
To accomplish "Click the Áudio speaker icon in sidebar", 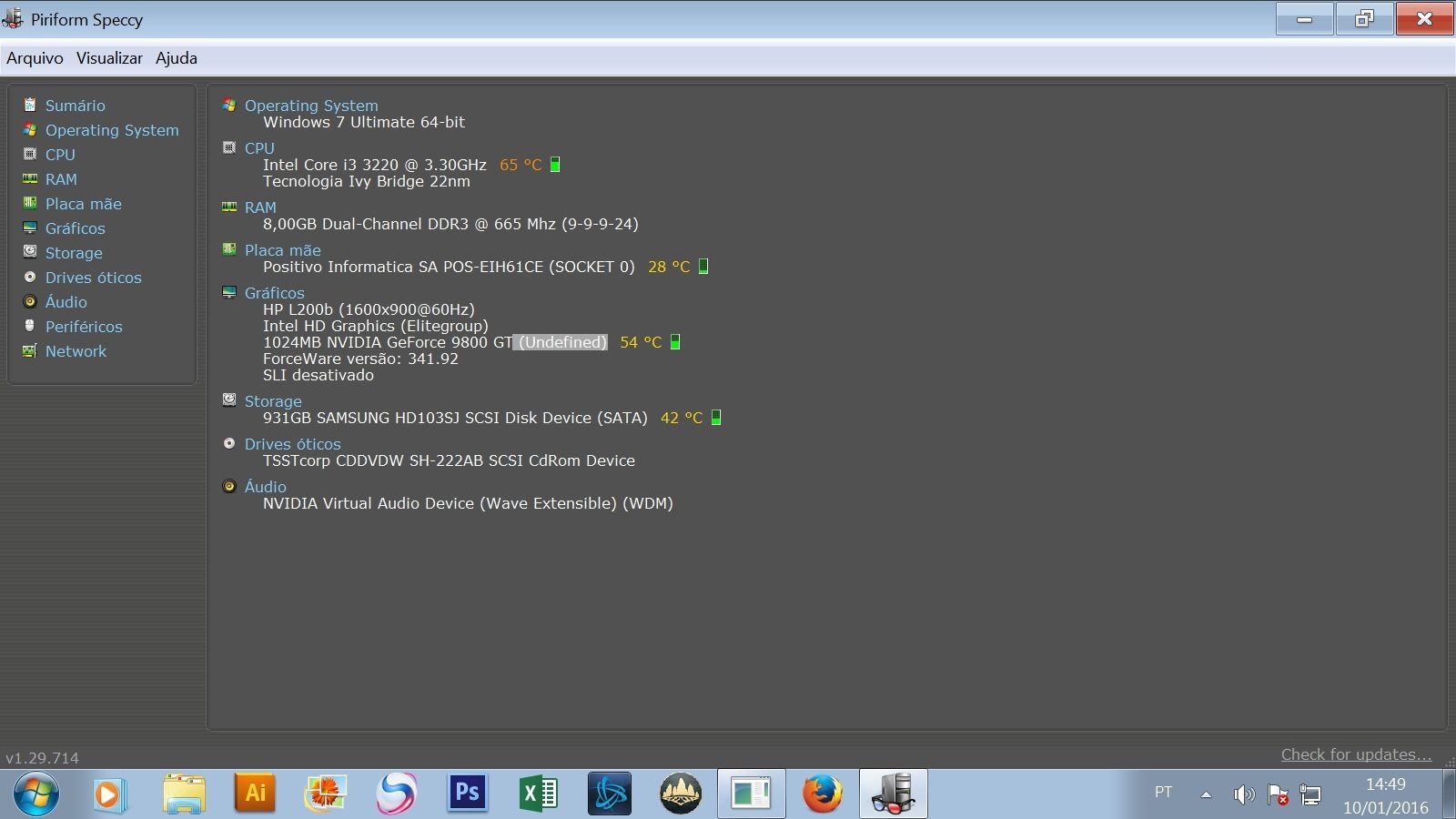I will click(30, 301).
